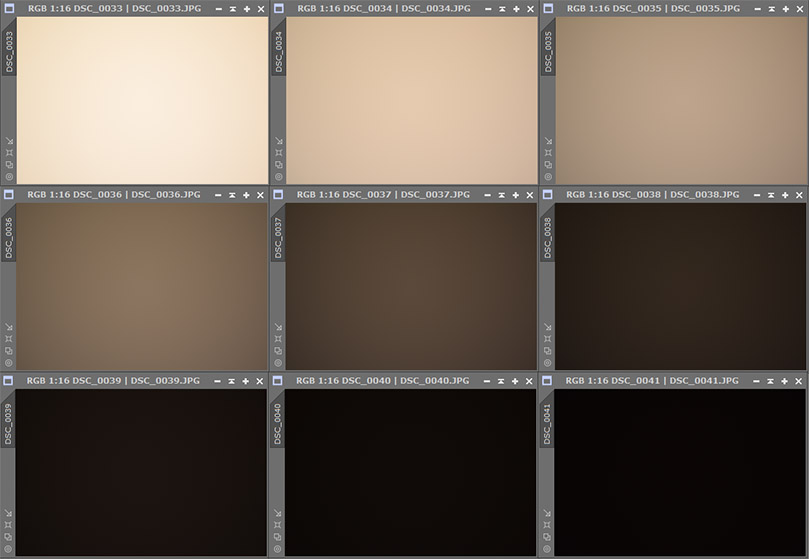Click the circular target icon in DSC_0036 sidebar

(x=9, y=363)
